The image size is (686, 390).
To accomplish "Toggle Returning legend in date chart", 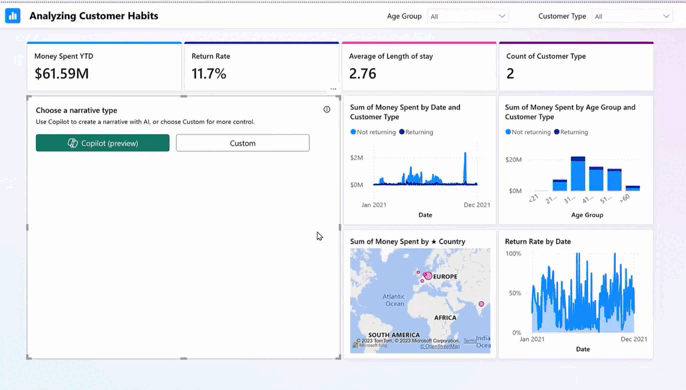I will [416, 132].
